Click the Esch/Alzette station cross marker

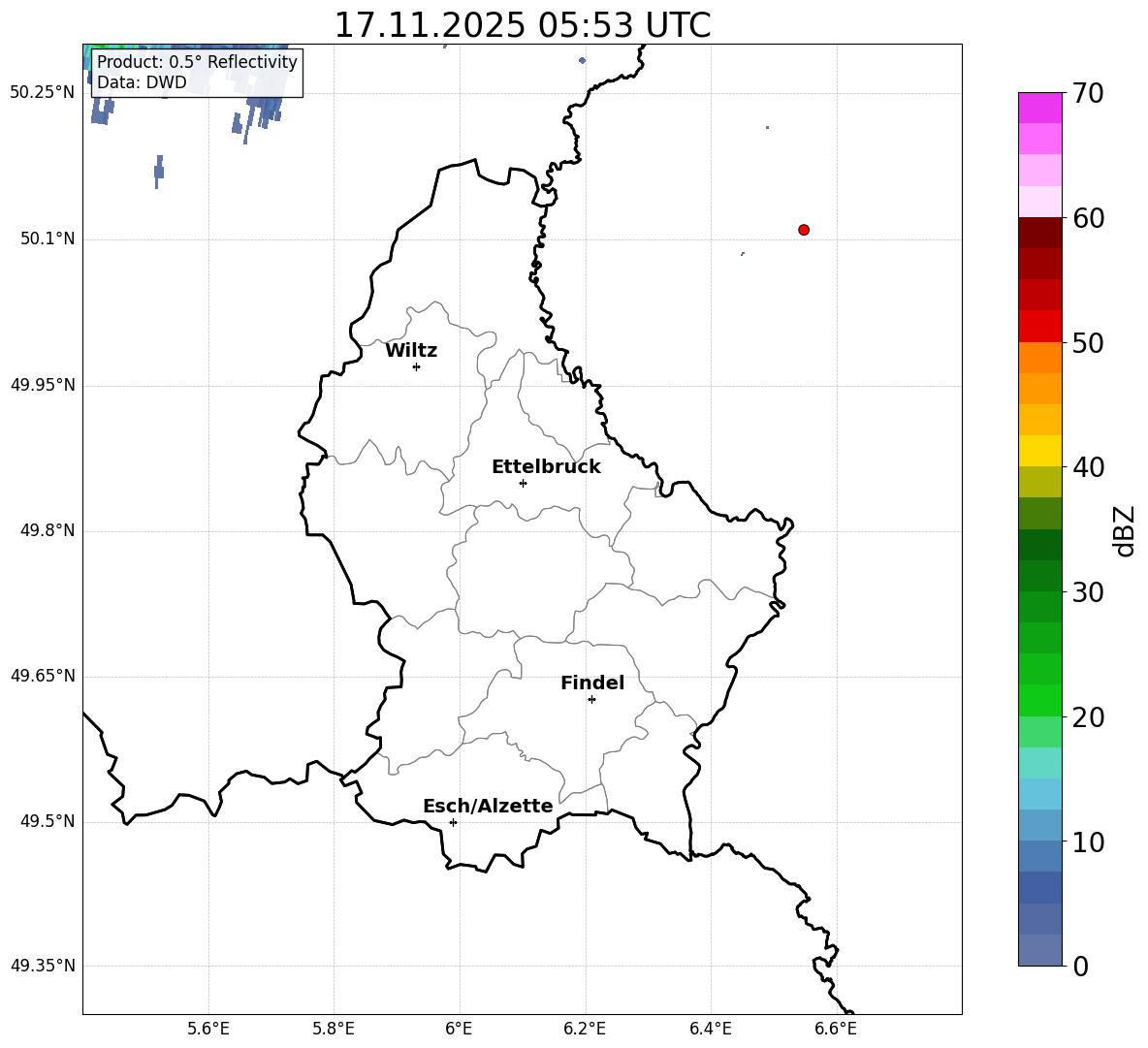[x=453, y=822]
